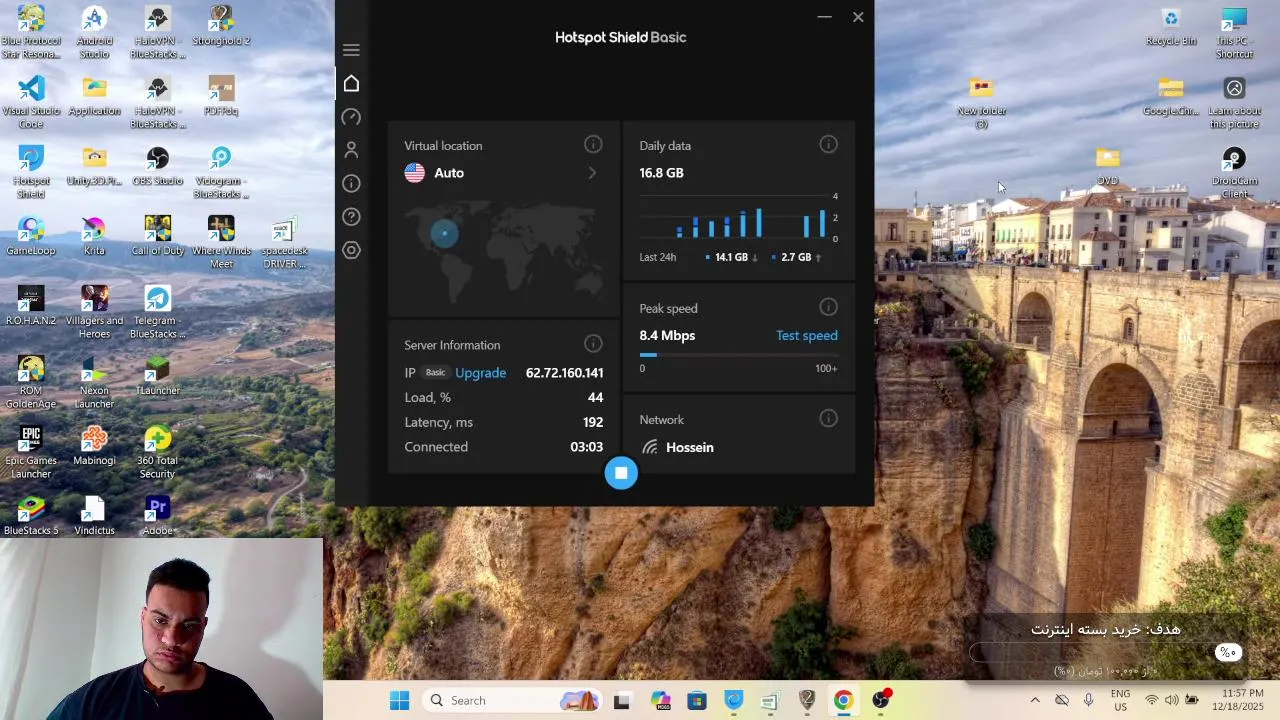Click the Peak speed progress bar
Image resolution: width=1280 pixels, height=720 pixels.
point(739,355)
